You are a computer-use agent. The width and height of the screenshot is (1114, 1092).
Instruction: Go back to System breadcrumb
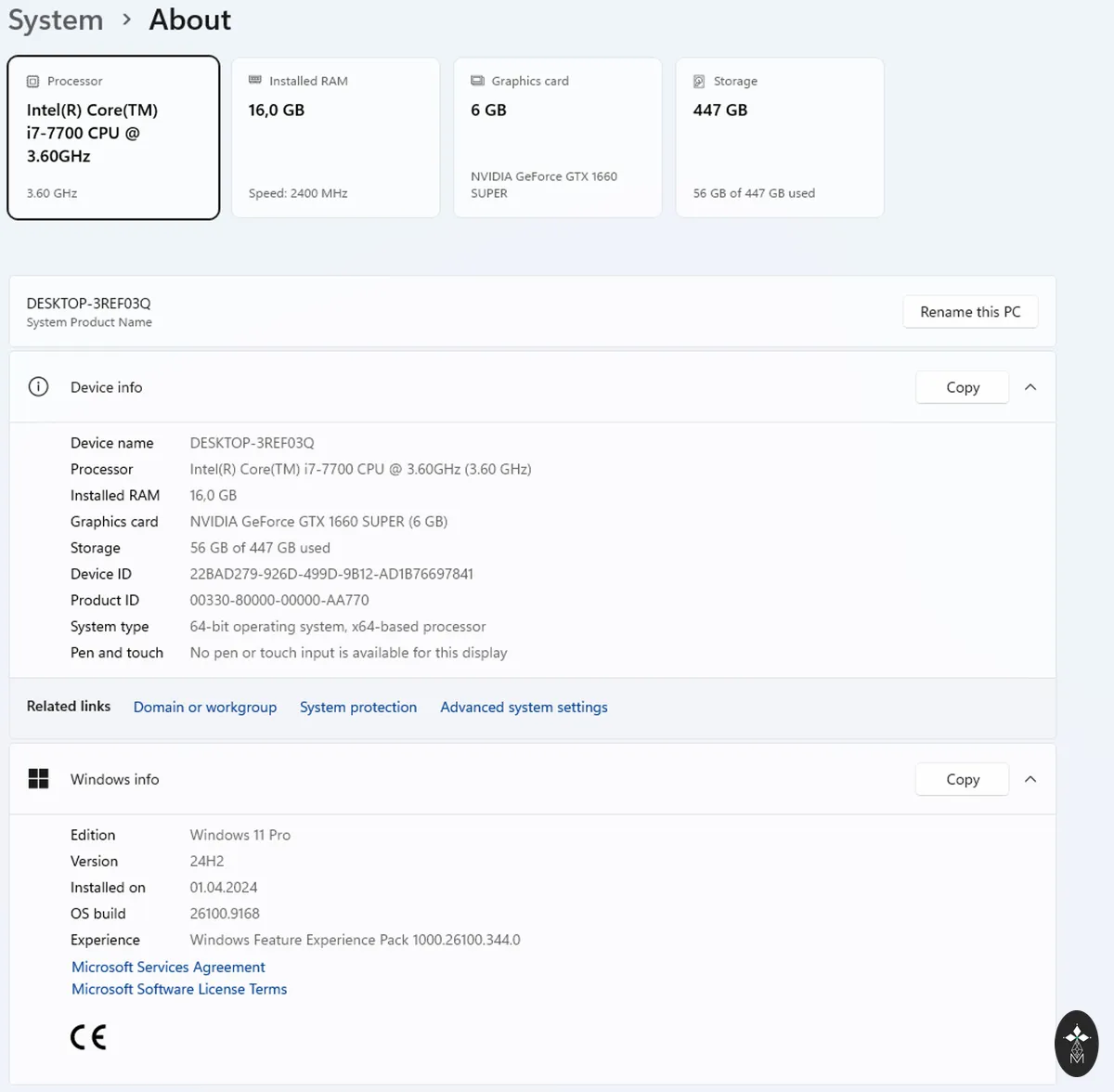click(56, 19)
